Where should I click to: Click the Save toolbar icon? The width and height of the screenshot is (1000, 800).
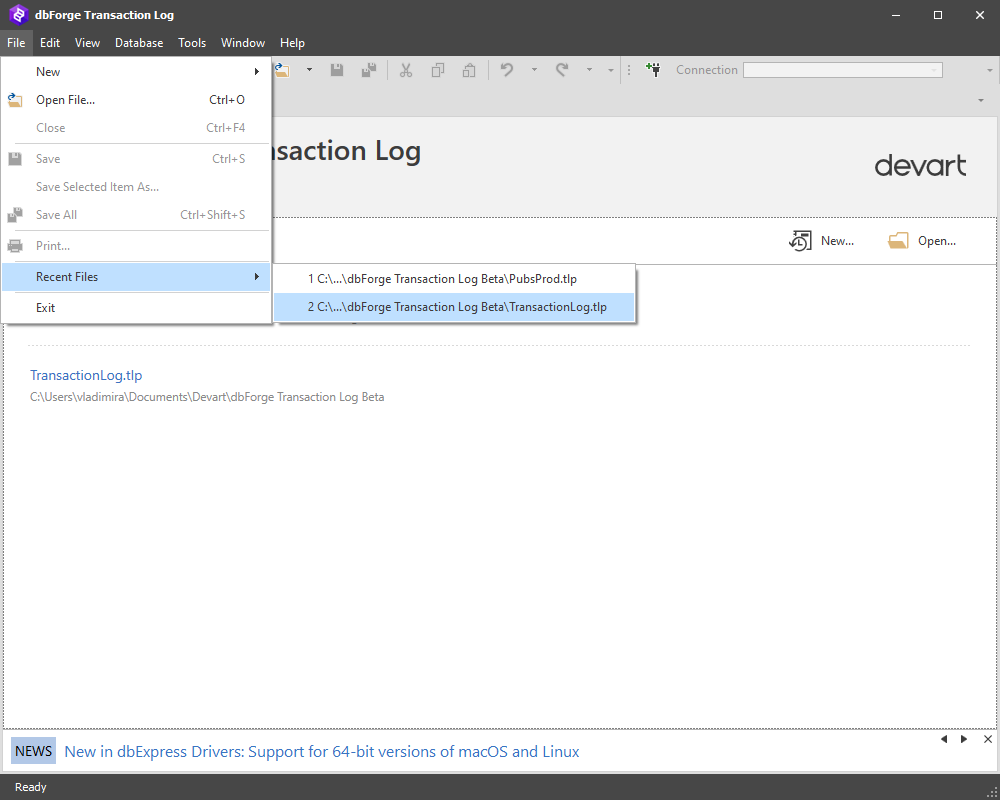[x=337, y=70]
